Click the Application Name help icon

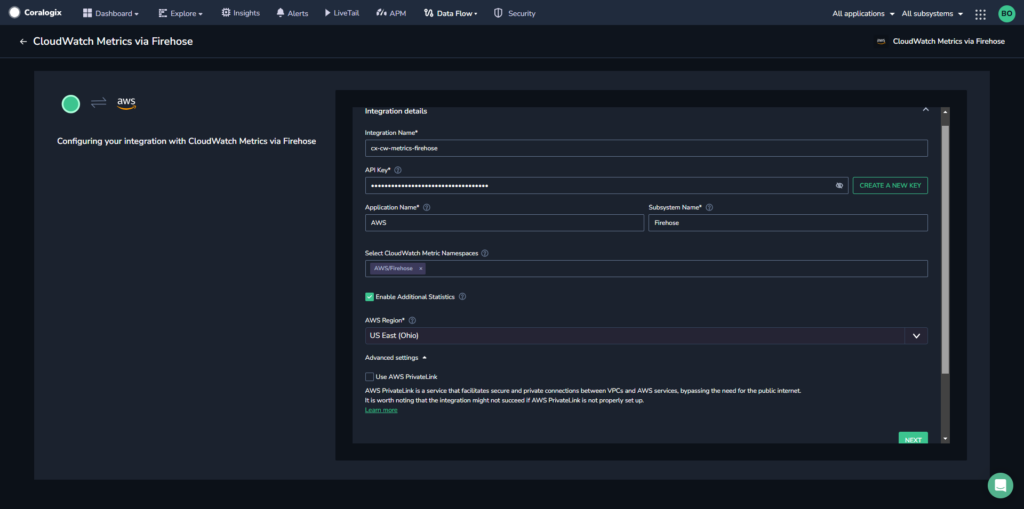426,207
